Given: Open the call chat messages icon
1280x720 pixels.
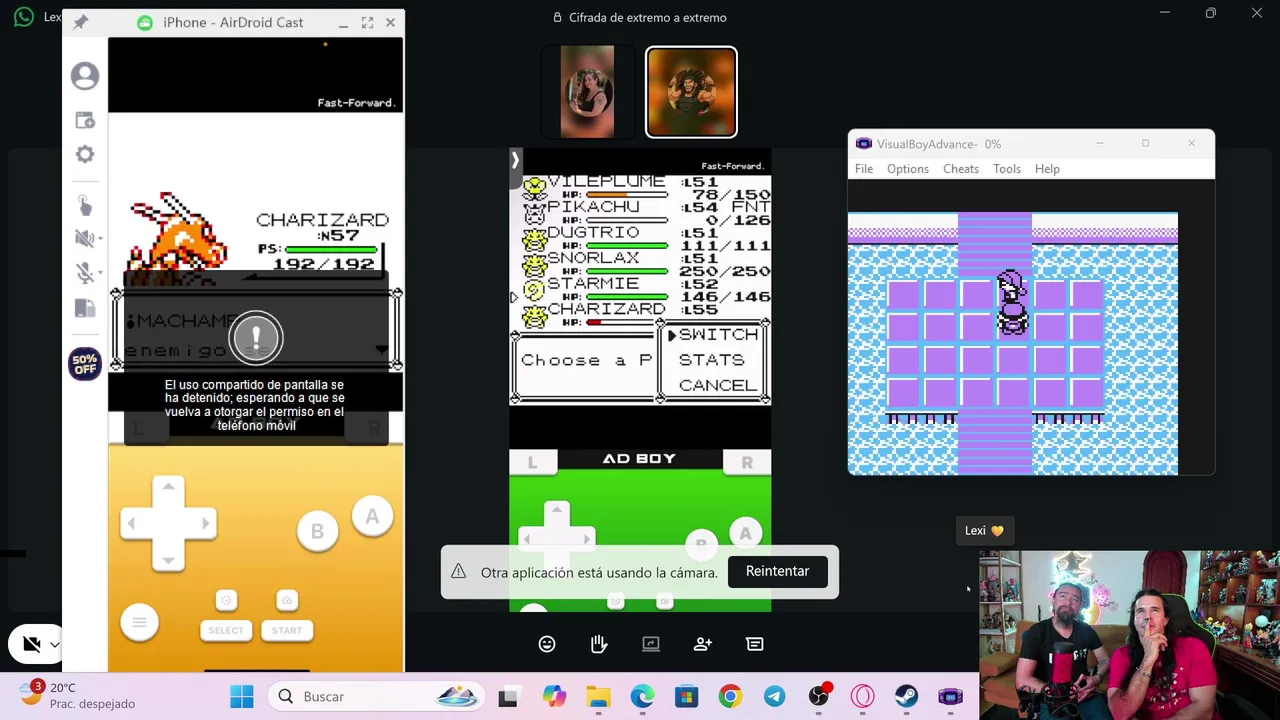Looking at the screenshot, I should (755, 644).
